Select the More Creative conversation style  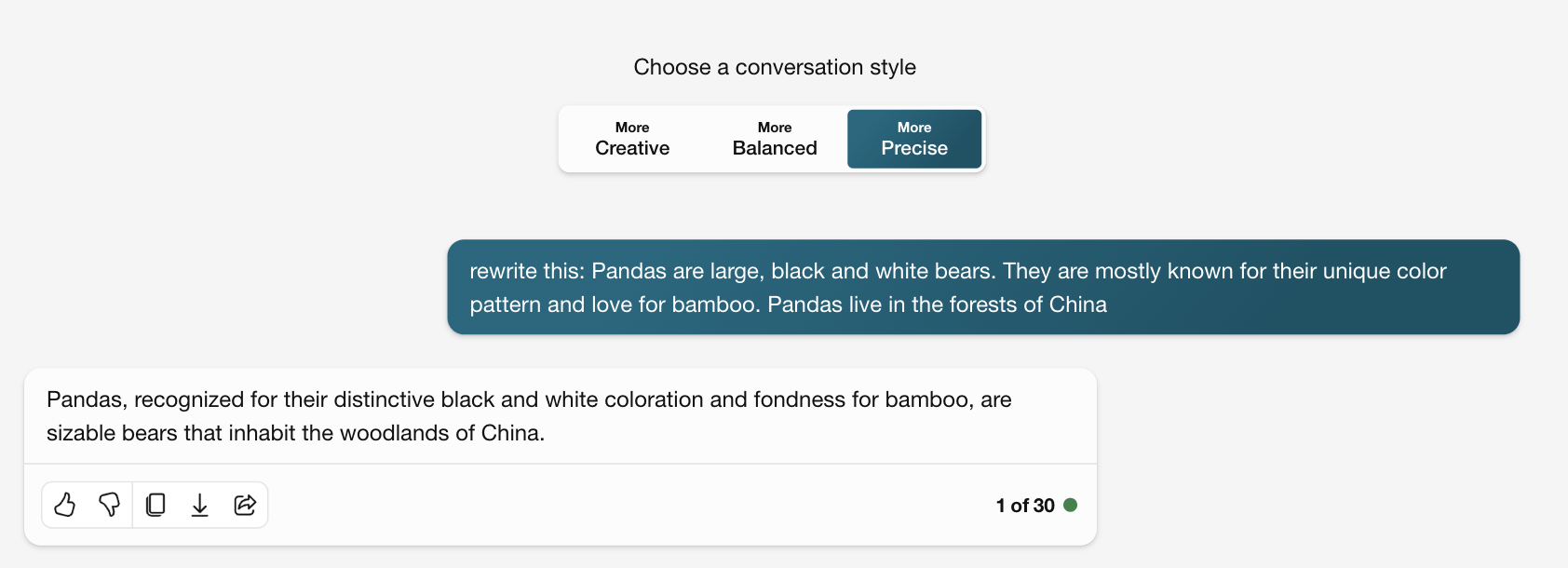tap(632, 139)
